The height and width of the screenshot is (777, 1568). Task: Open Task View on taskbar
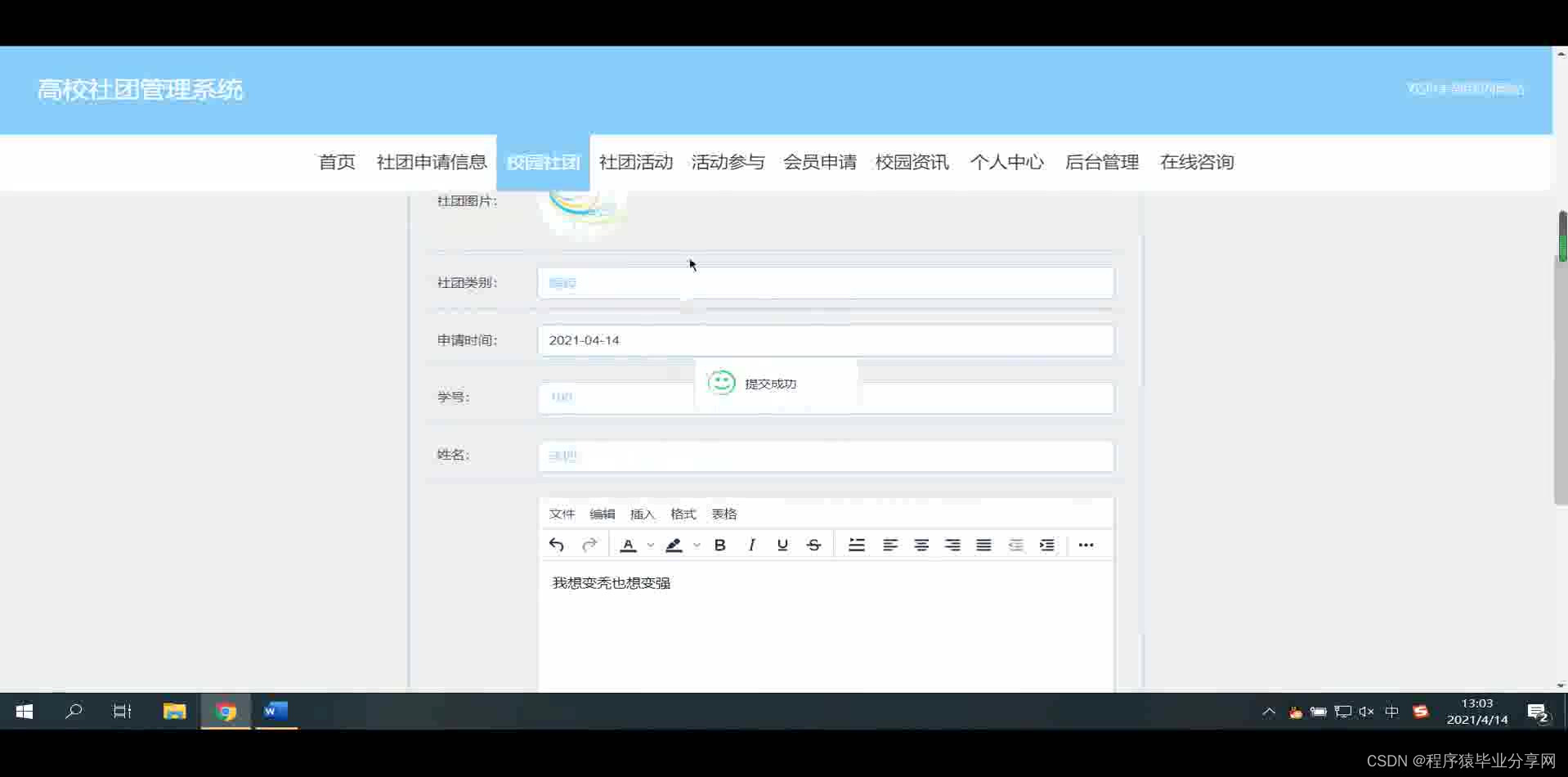(123, 712)
